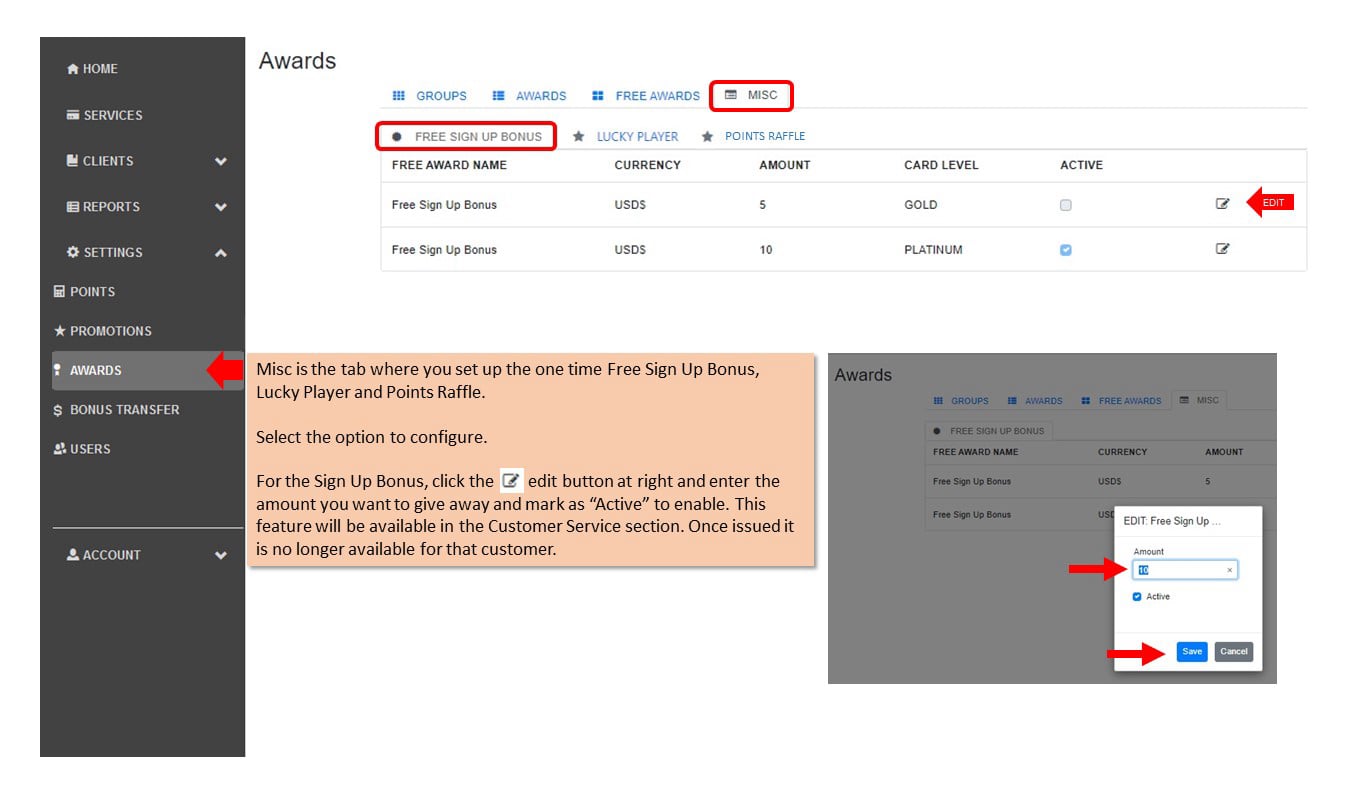Click the reports table icon

(x=73, y=207)
